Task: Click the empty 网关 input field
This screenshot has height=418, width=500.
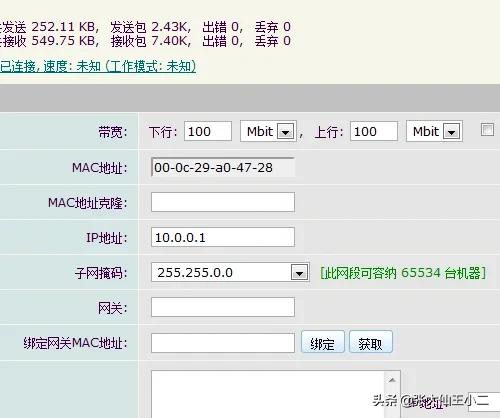Action: pyautogui.click(x=223, y=307)
